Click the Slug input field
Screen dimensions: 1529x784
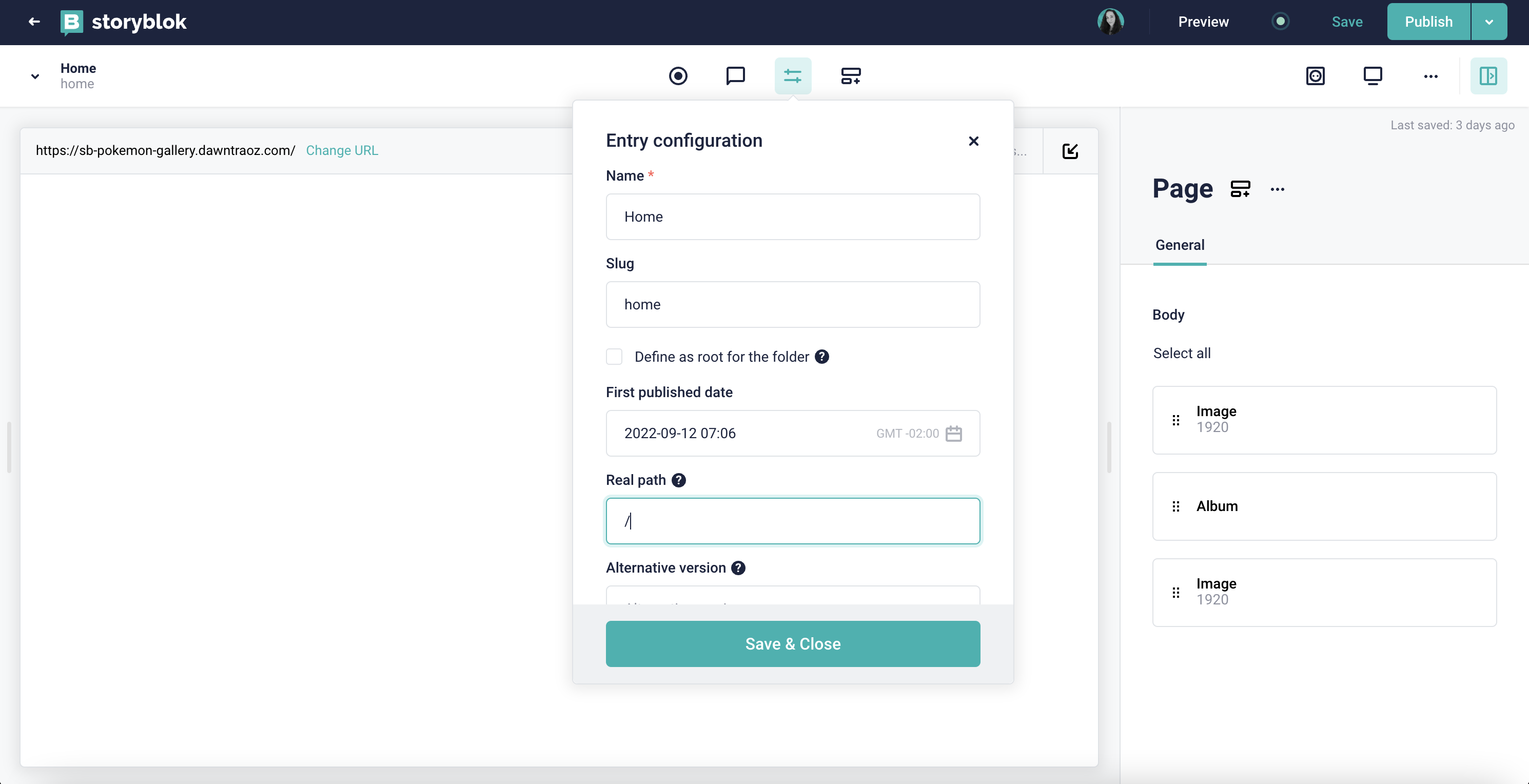click(792, 304)
